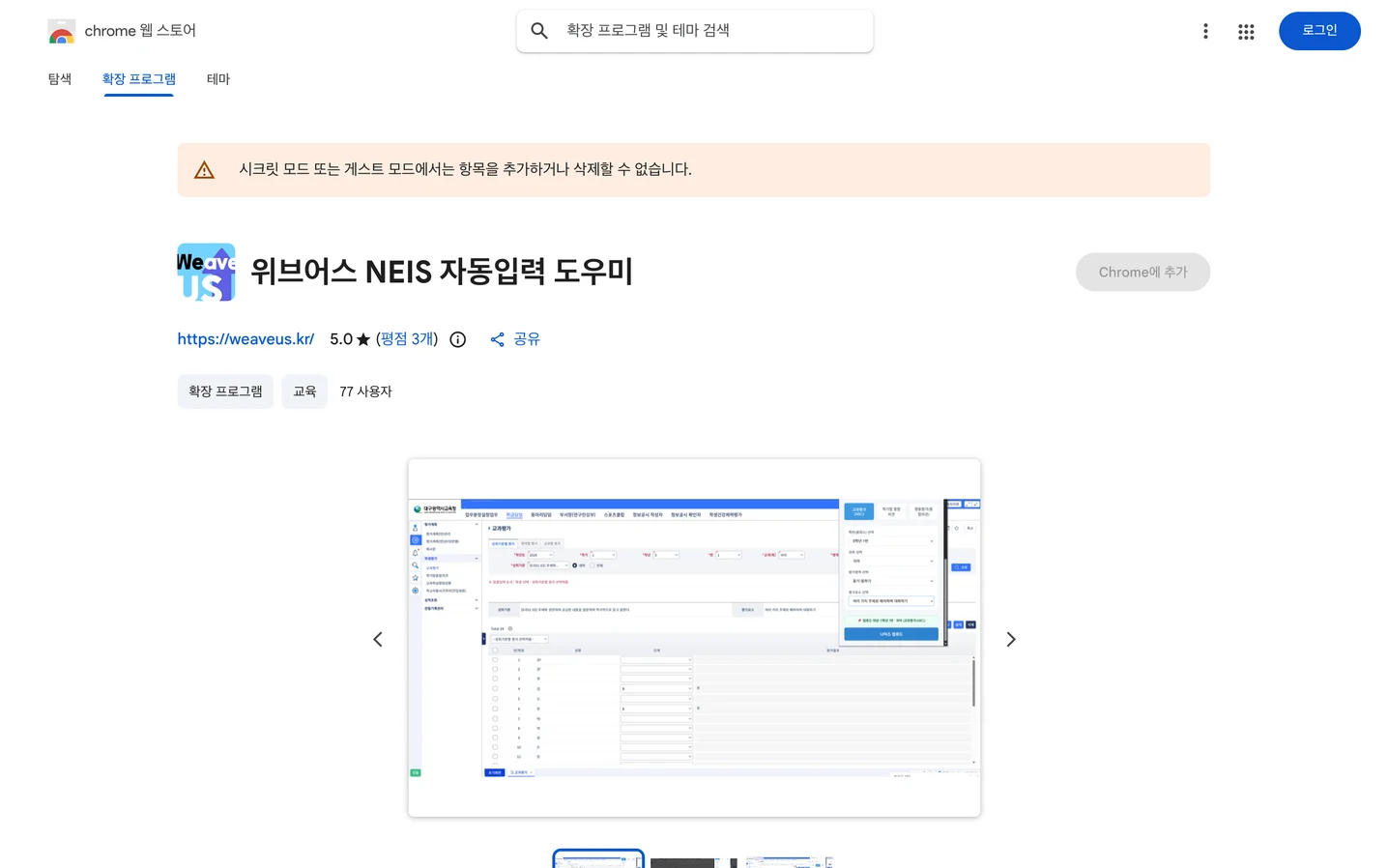Select the third screenshot thumbnail
Viewport: 1388px width, 868px height.
(x=789, y=861)
